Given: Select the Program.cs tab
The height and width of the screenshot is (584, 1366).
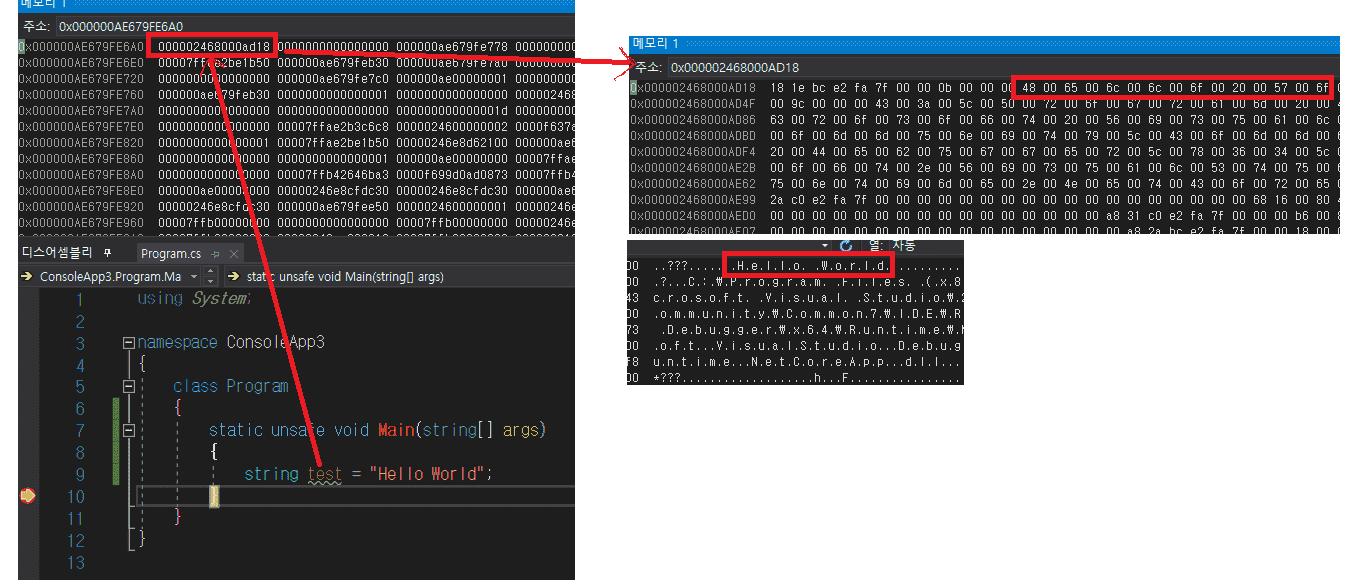Looking at the screenshot, I should (x=171, y=254).
